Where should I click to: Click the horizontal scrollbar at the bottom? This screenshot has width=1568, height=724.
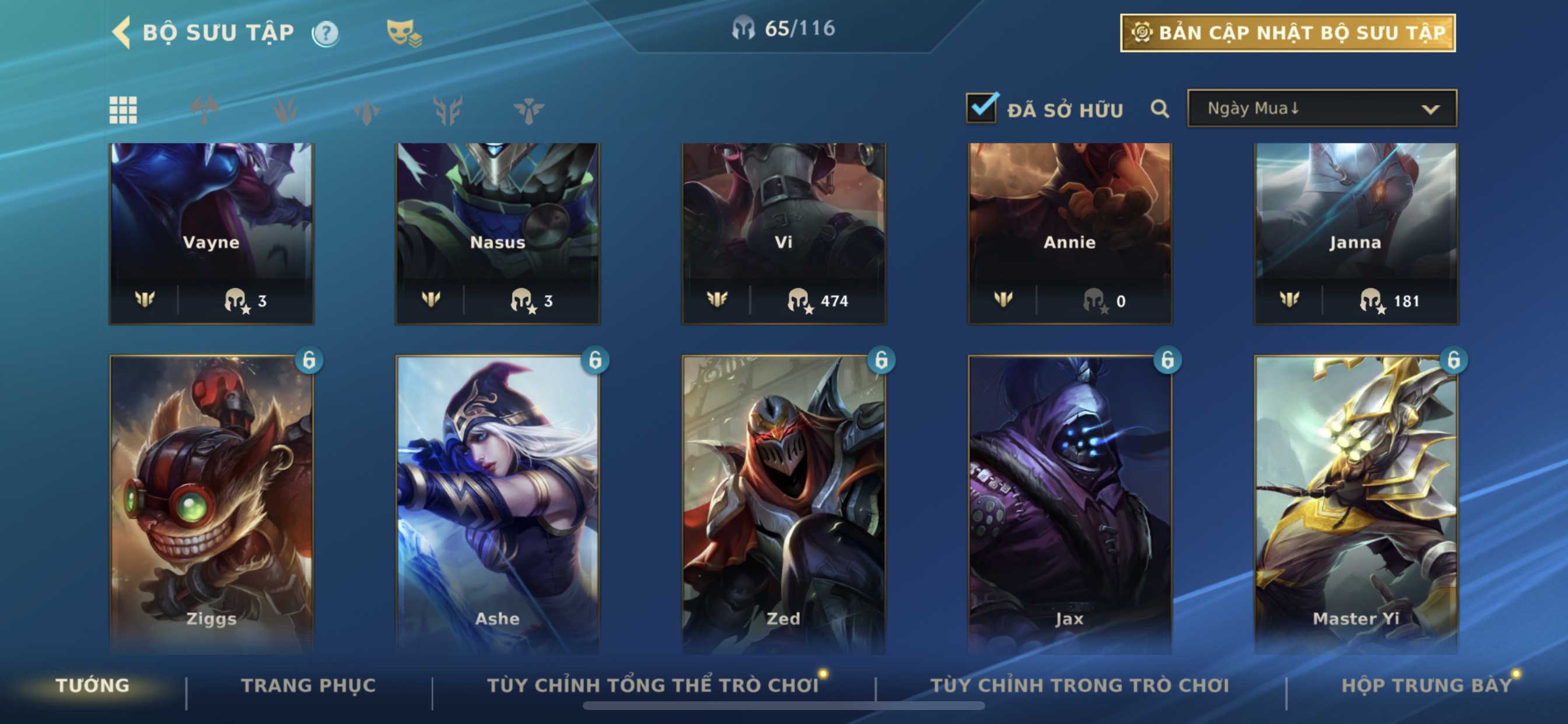pyautogui.click(x=783, y=706)
